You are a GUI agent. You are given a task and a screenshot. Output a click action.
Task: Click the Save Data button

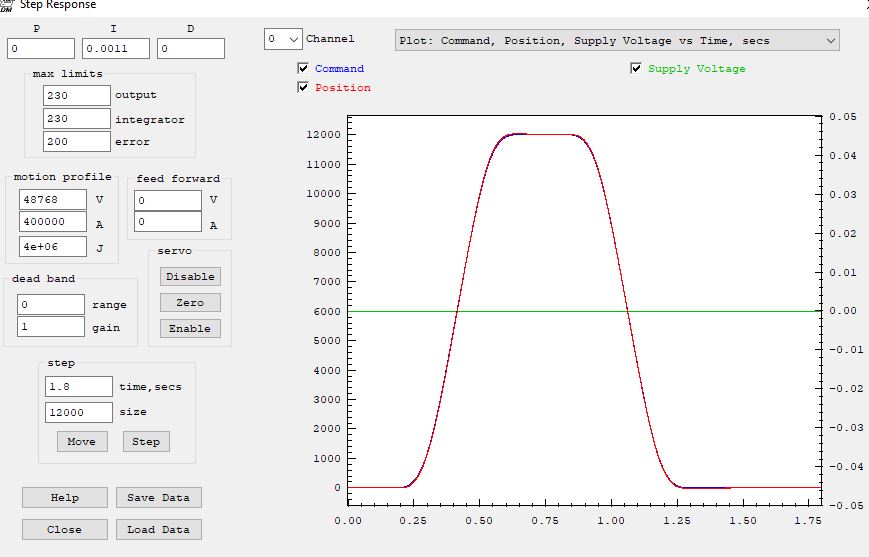(x=159, y=497)
